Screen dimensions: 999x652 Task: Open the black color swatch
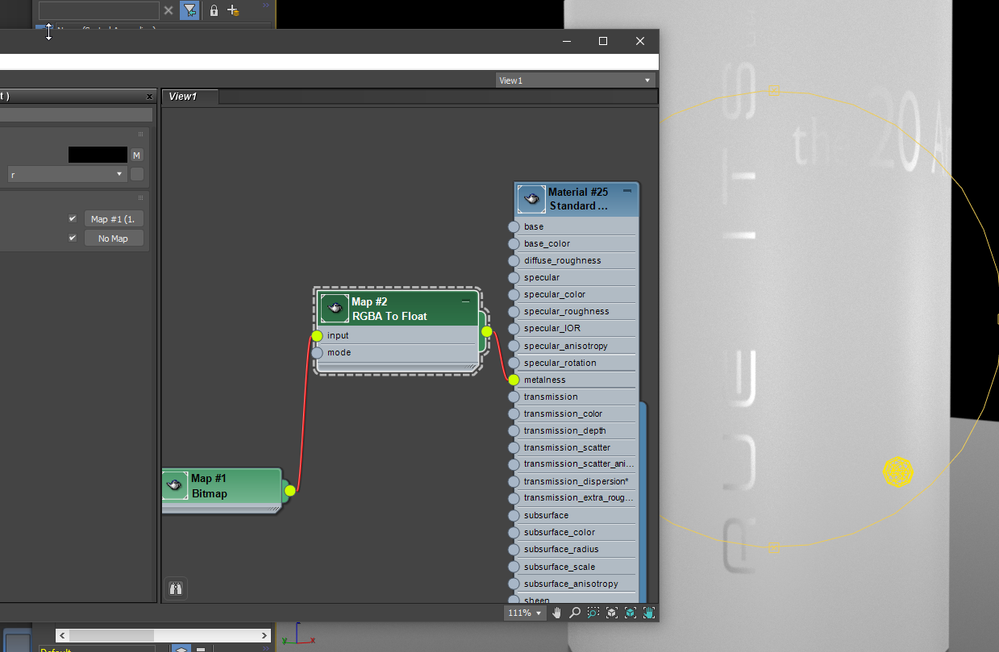[97, 155]
